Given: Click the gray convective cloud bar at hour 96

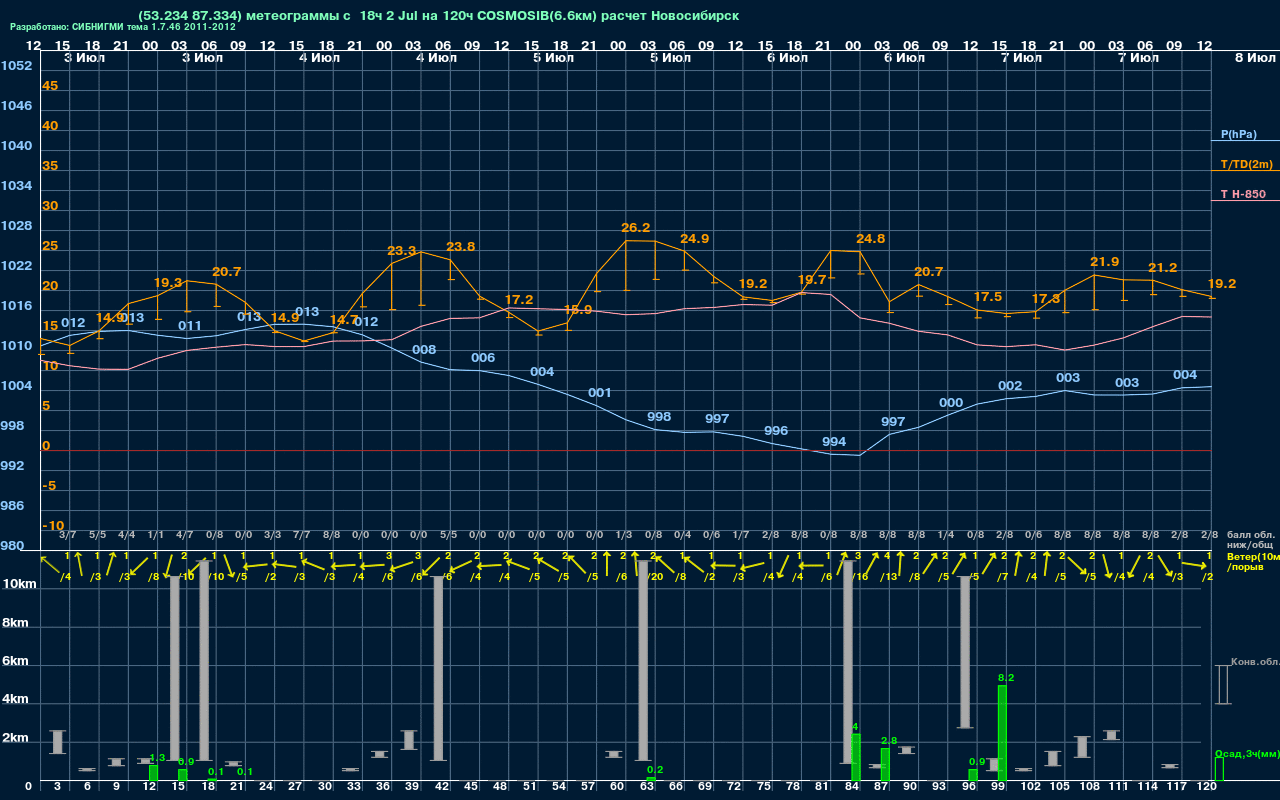Looking at the screenshot, I should [x=965, y=652].
